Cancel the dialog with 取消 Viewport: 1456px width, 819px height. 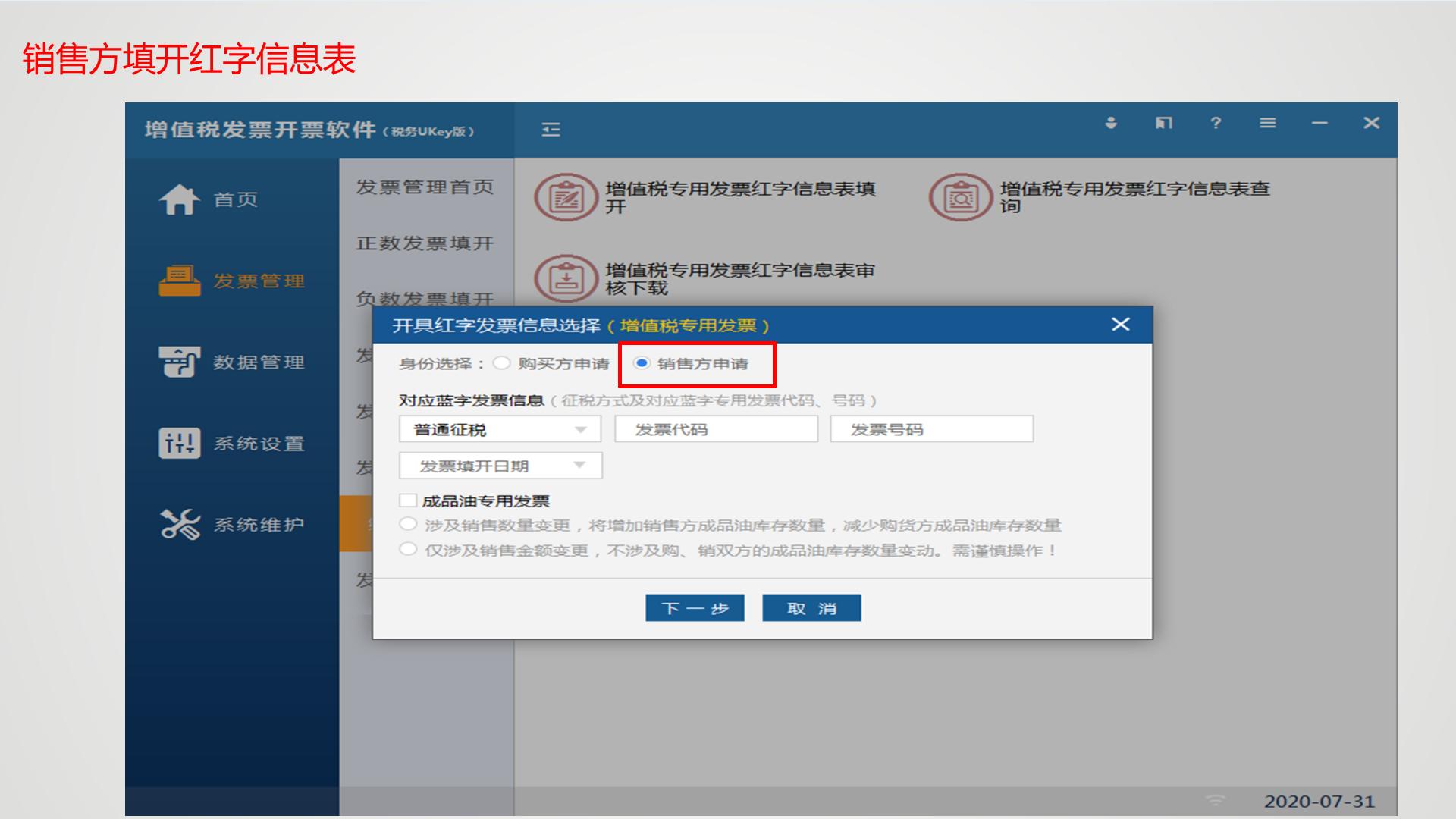(x=811, y=607)
